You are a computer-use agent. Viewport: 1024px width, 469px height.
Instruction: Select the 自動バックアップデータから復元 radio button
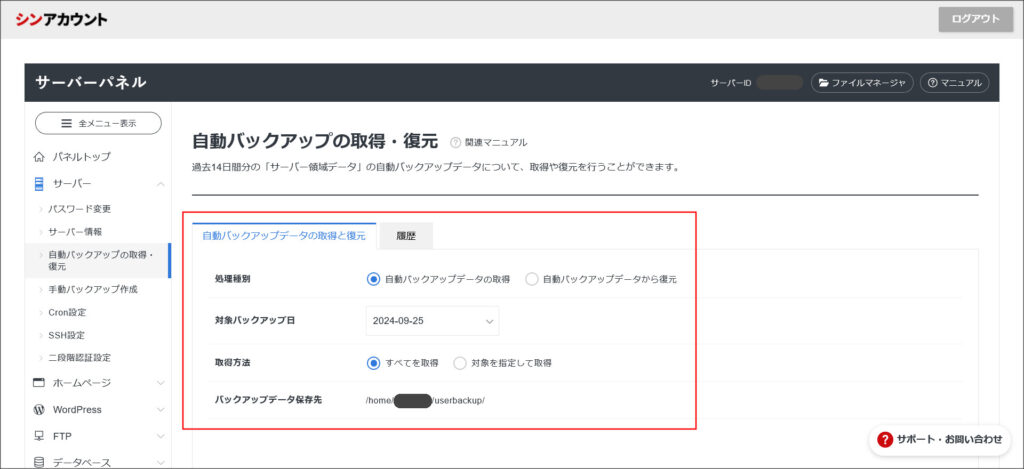point(532,279)
